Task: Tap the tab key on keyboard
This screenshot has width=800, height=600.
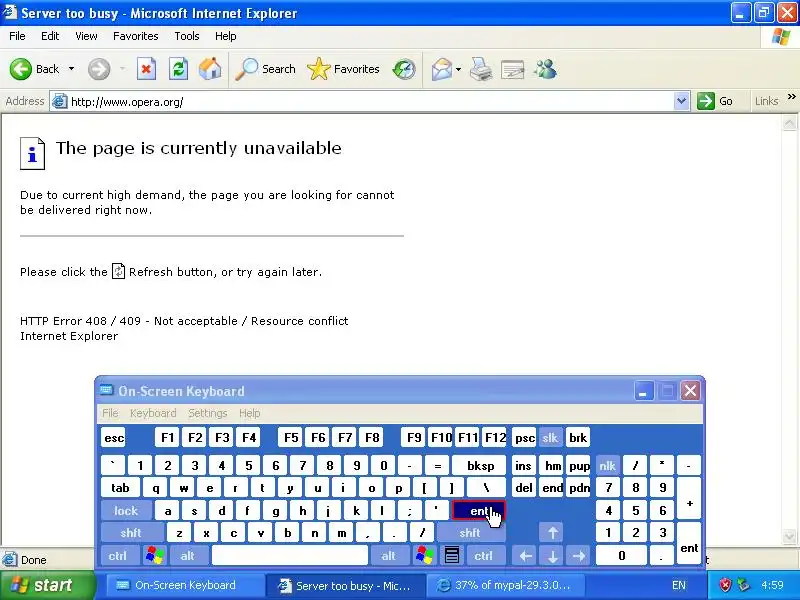Action: [120, 488]
